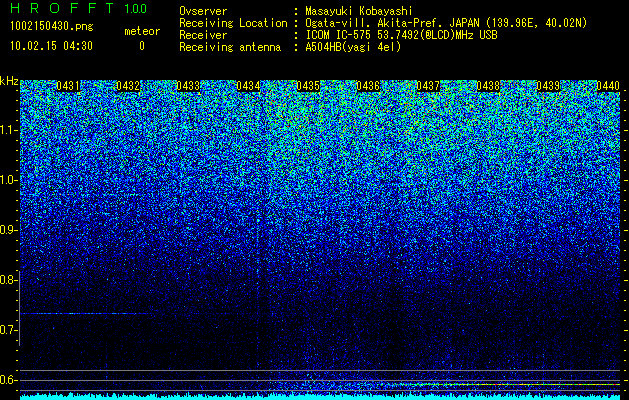Click the faint horizontal signal trace near 0.73 kHz
Viewport: 629px width, 400px height.
(84, 313)
